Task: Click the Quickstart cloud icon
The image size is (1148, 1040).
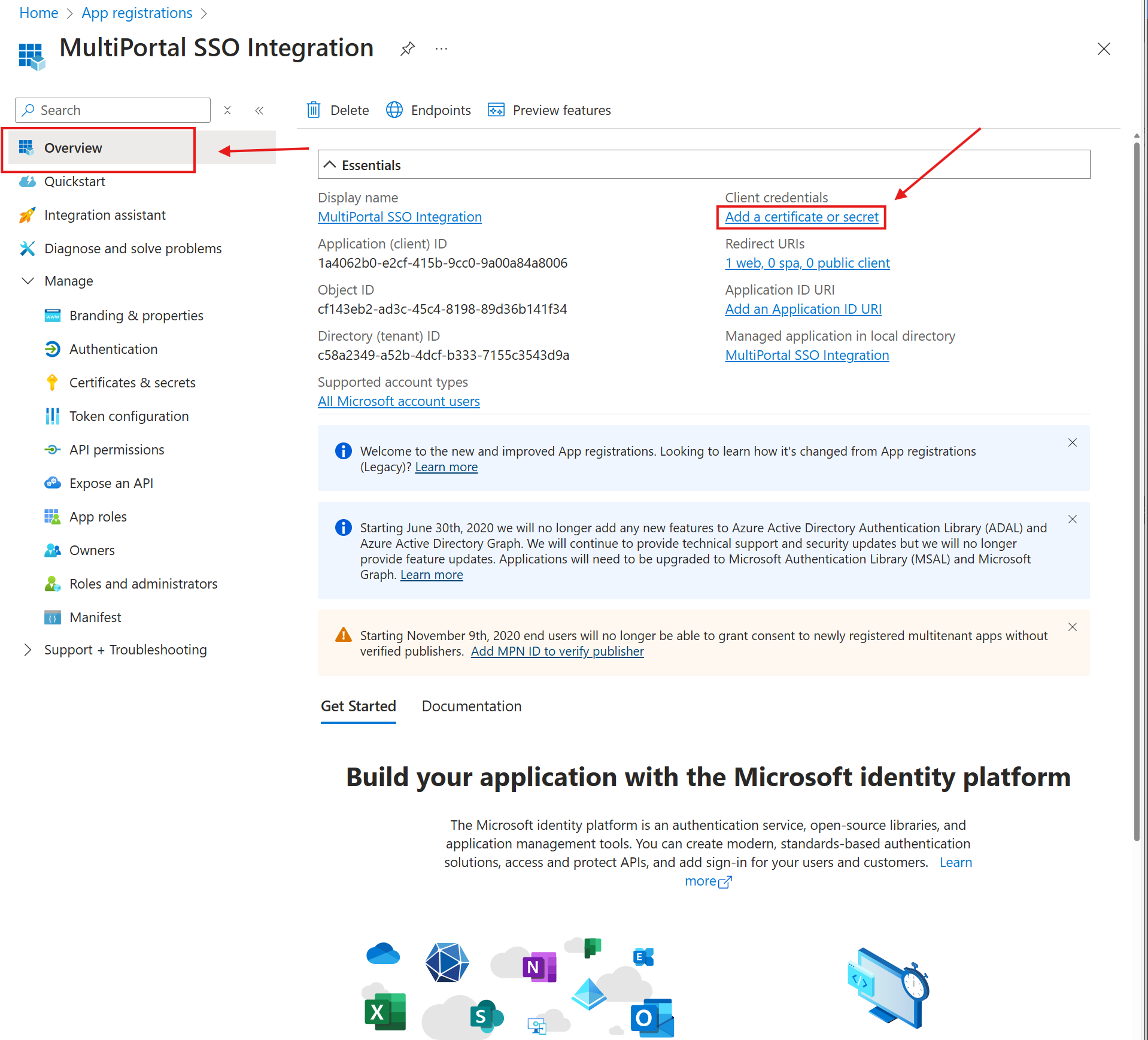Action: (x=28, y=181)
